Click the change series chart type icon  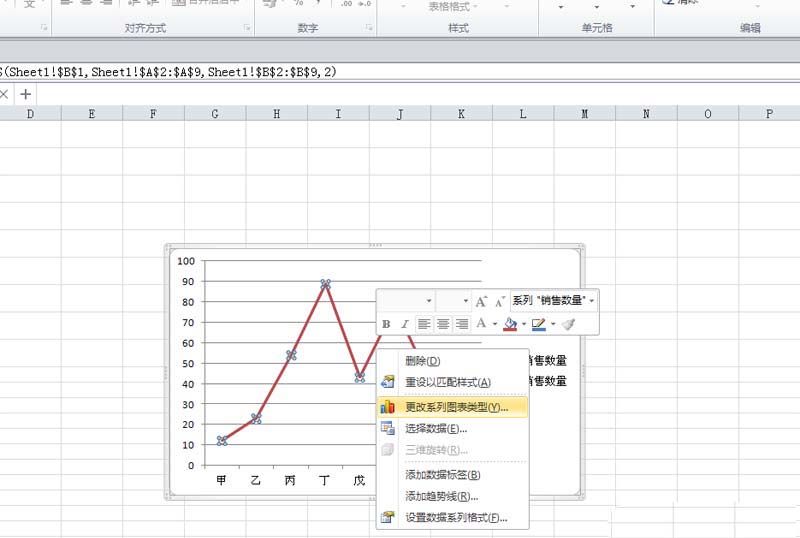tap(388, 407)
